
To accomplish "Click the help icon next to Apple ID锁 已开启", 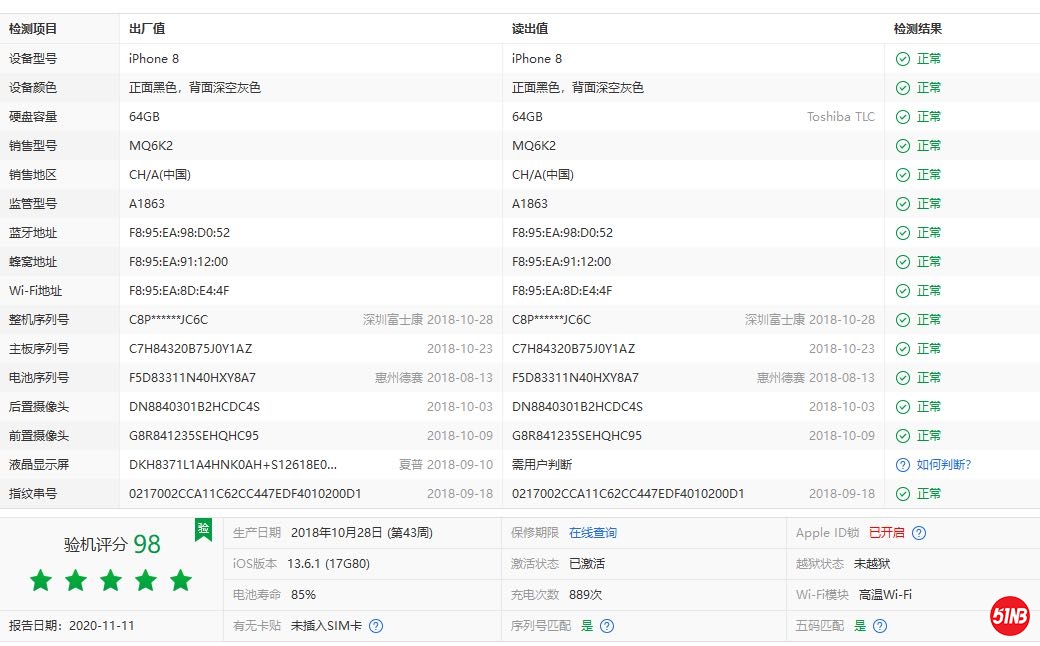I will click(x=919, y=533).
